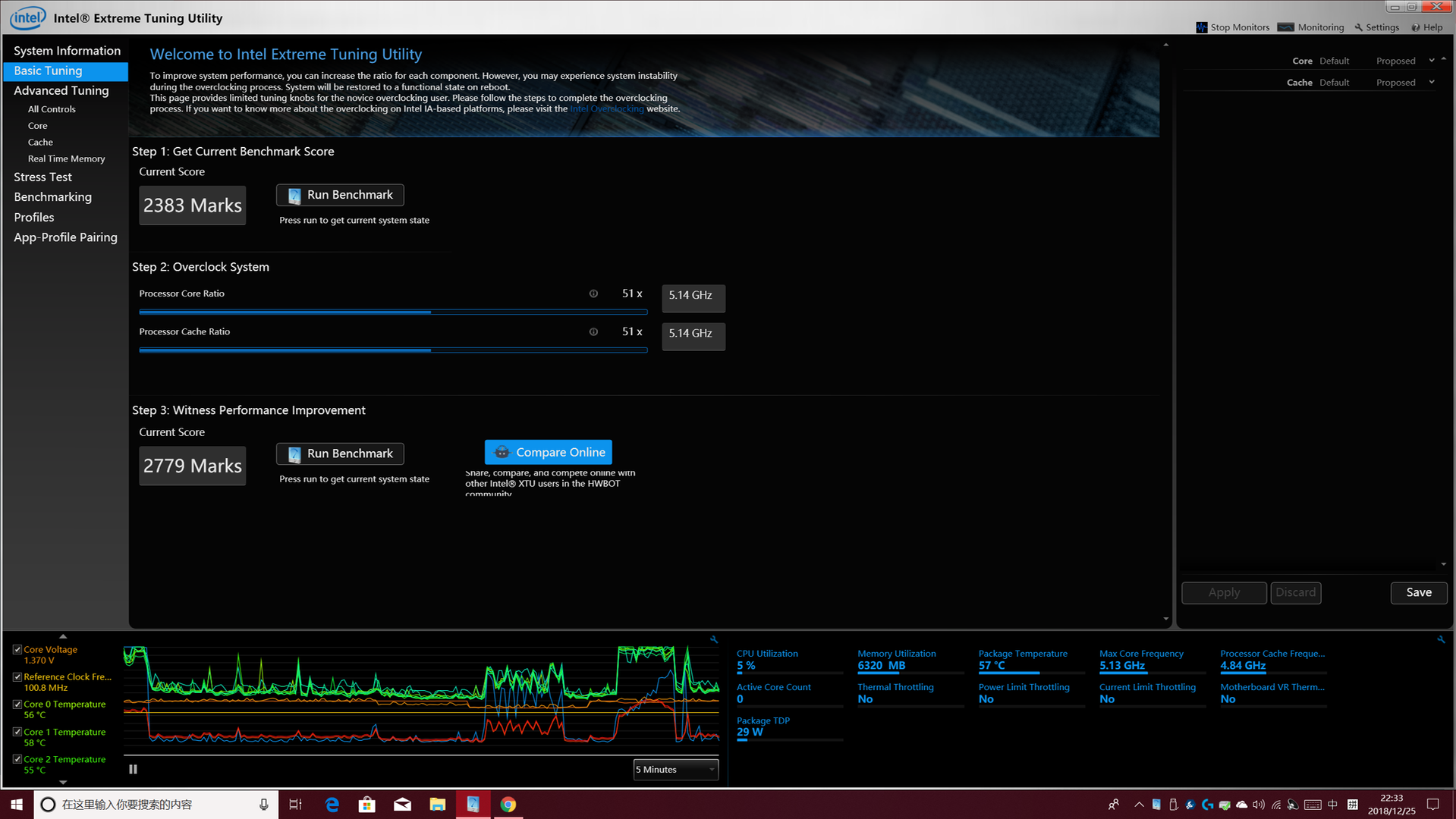Viewport: 1456px width, 819px height.
Task: Uncheck Core 0 Temperature checkbox
Action: 17,704
